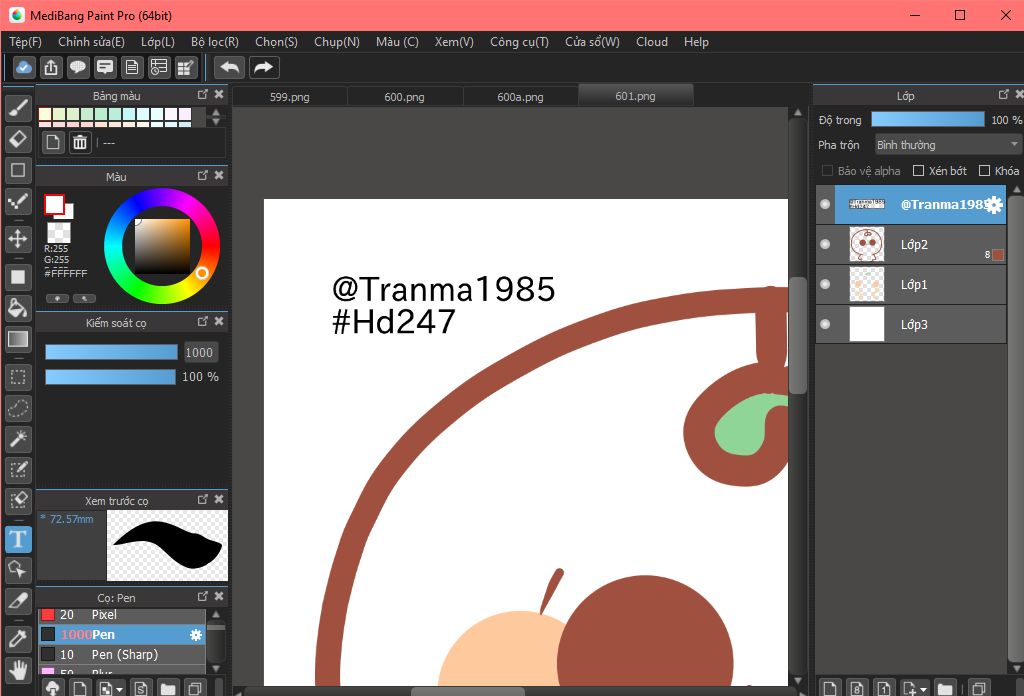This screenshot has height=696, width=1024.
Task: Click the cloud save icon in toolbar
Action: click(x=24, y=67)
